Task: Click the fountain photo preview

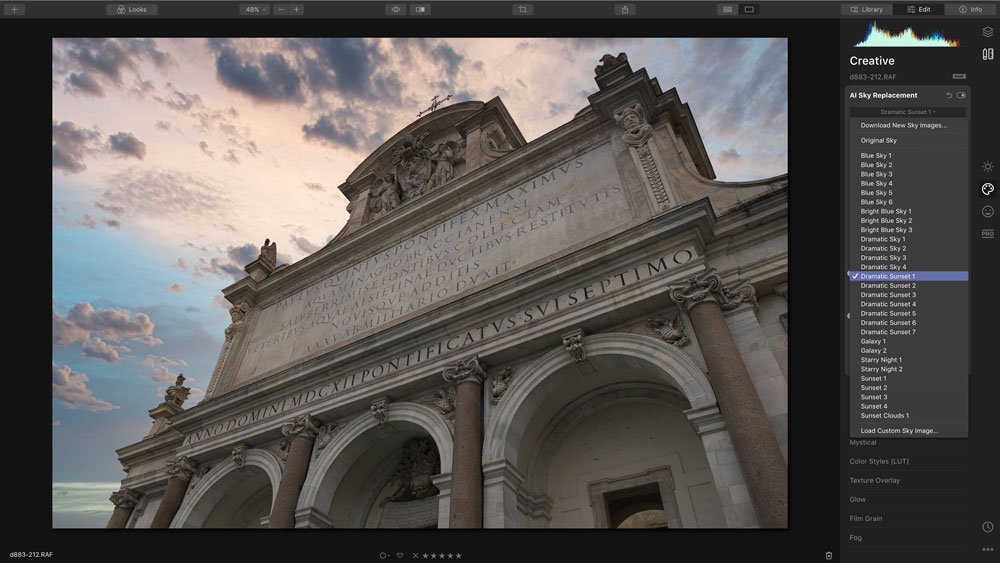Action: pyautogui.click(x=420, y=282)
